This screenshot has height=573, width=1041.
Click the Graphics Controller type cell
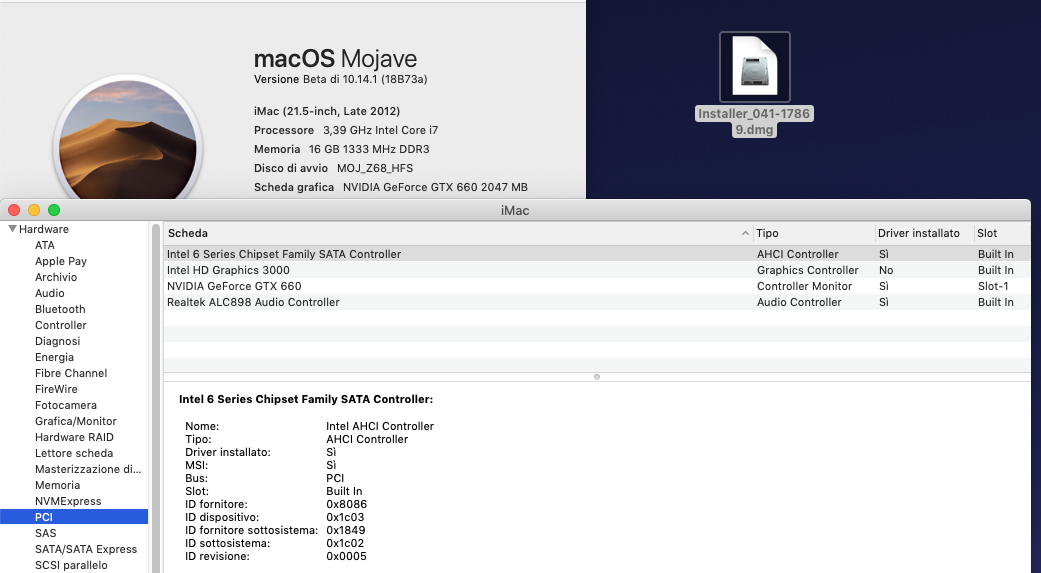807,270
